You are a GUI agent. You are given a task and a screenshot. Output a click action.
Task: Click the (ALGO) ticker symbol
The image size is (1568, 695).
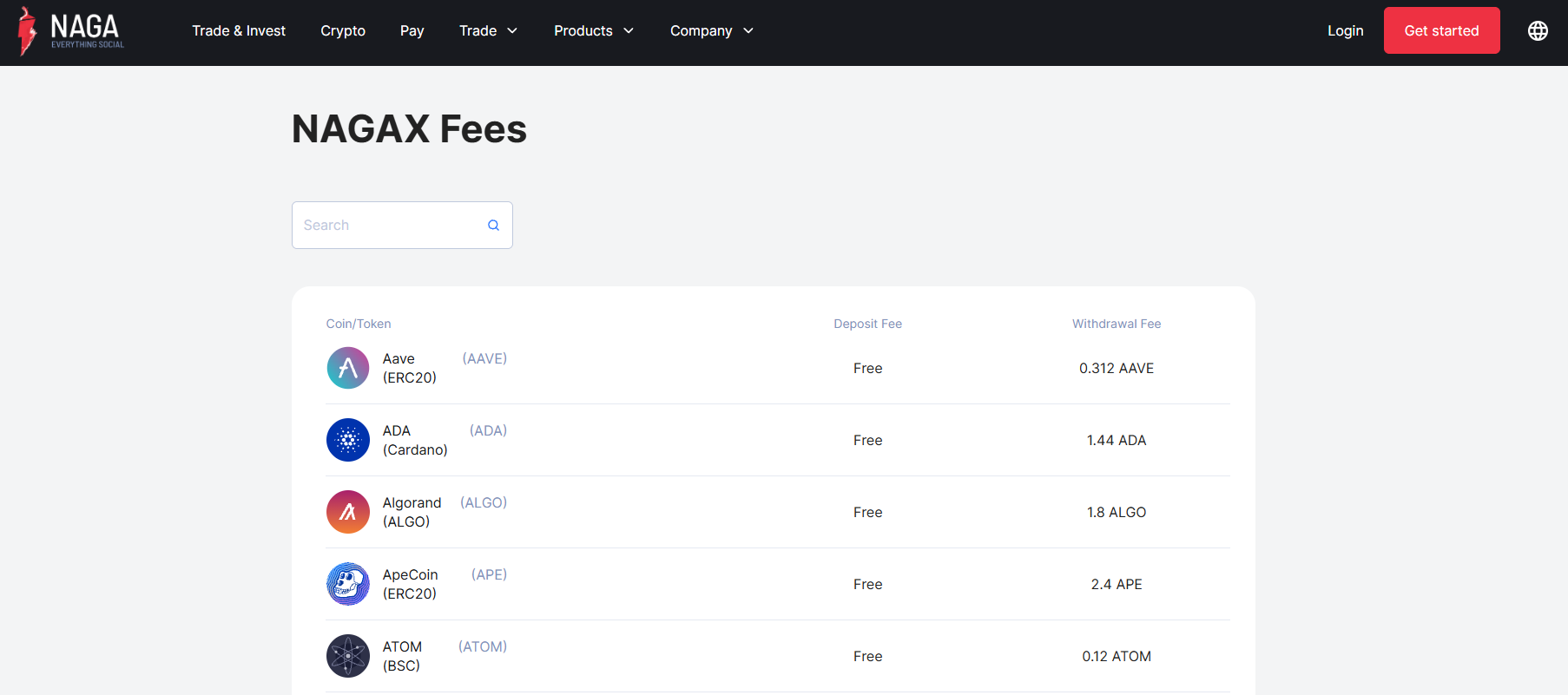(x=484, y=502)
